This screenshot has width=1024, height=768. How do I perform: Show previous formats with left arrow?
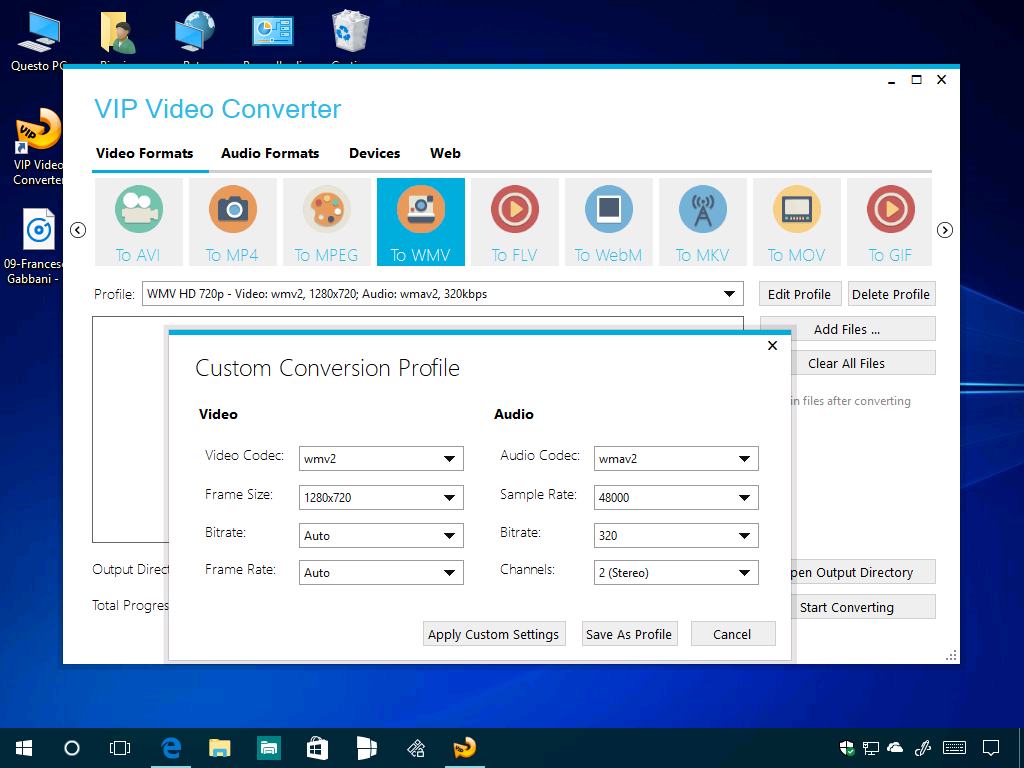78,230
